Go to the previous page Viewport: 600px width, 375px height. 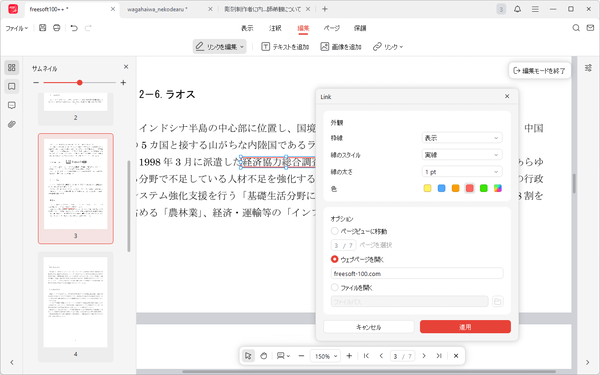[x=381, y=356]
